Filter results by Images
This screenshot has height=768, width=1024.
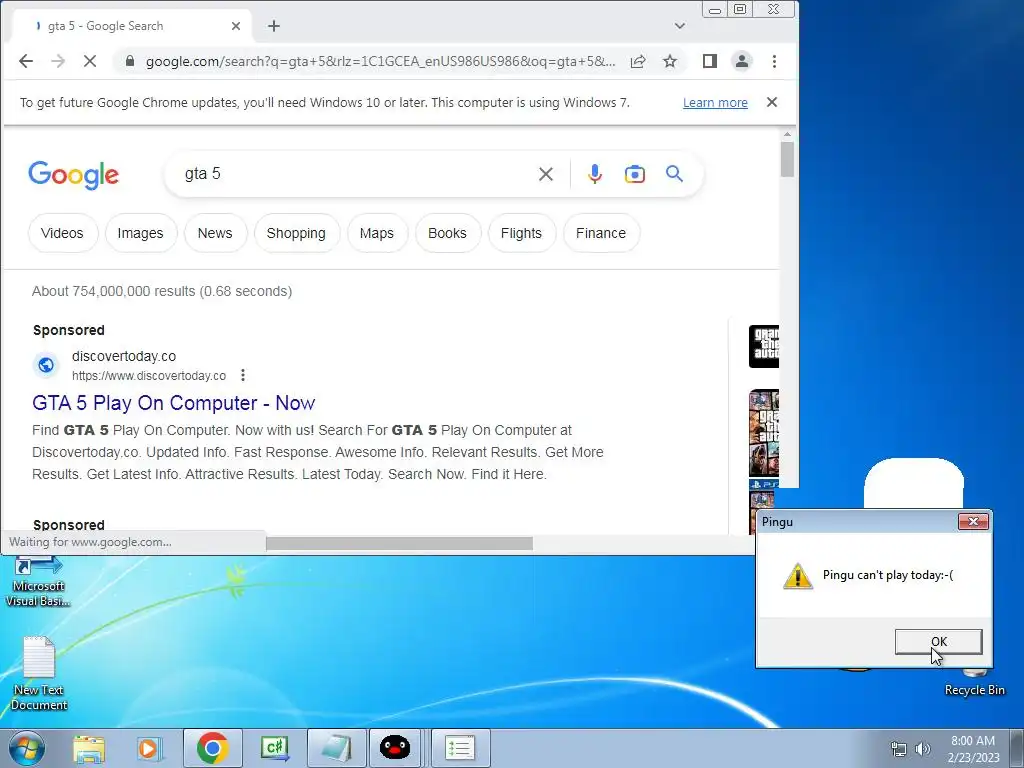tap(140, 233)
